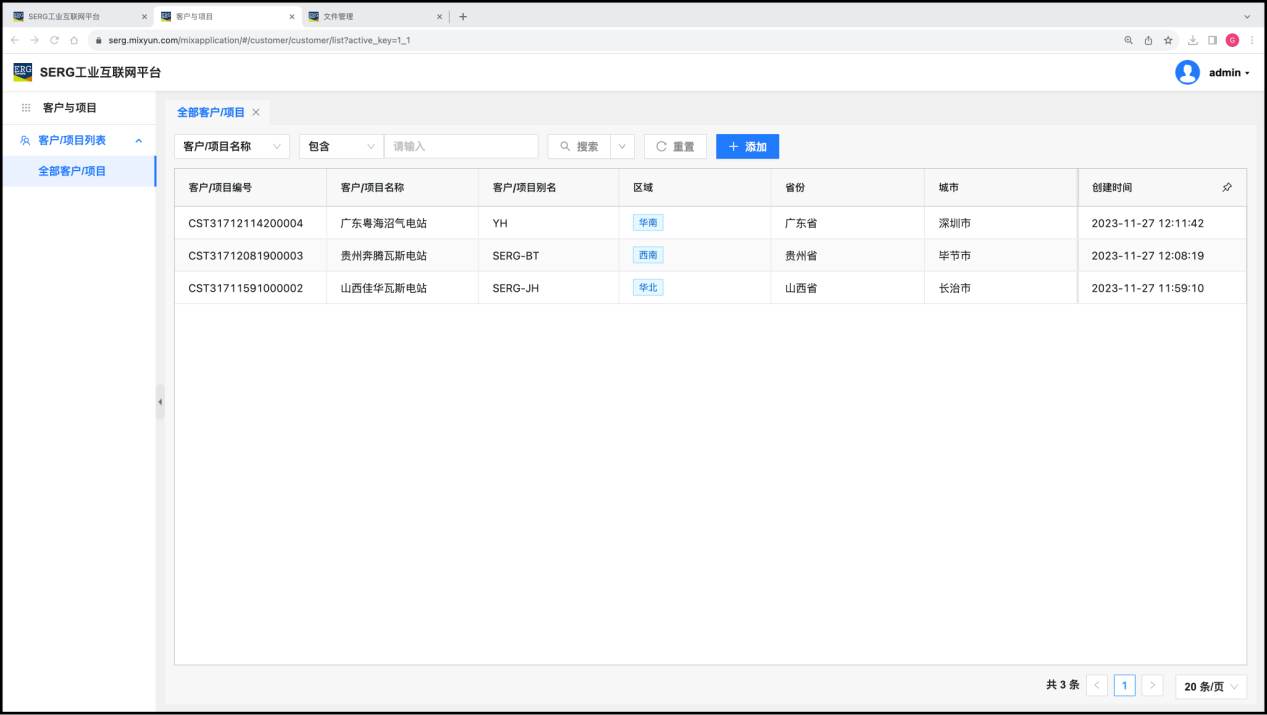This screenshot has width=1267, height=715.
Task: Open the browser downloads icon
Action: tap(1192, 40)
